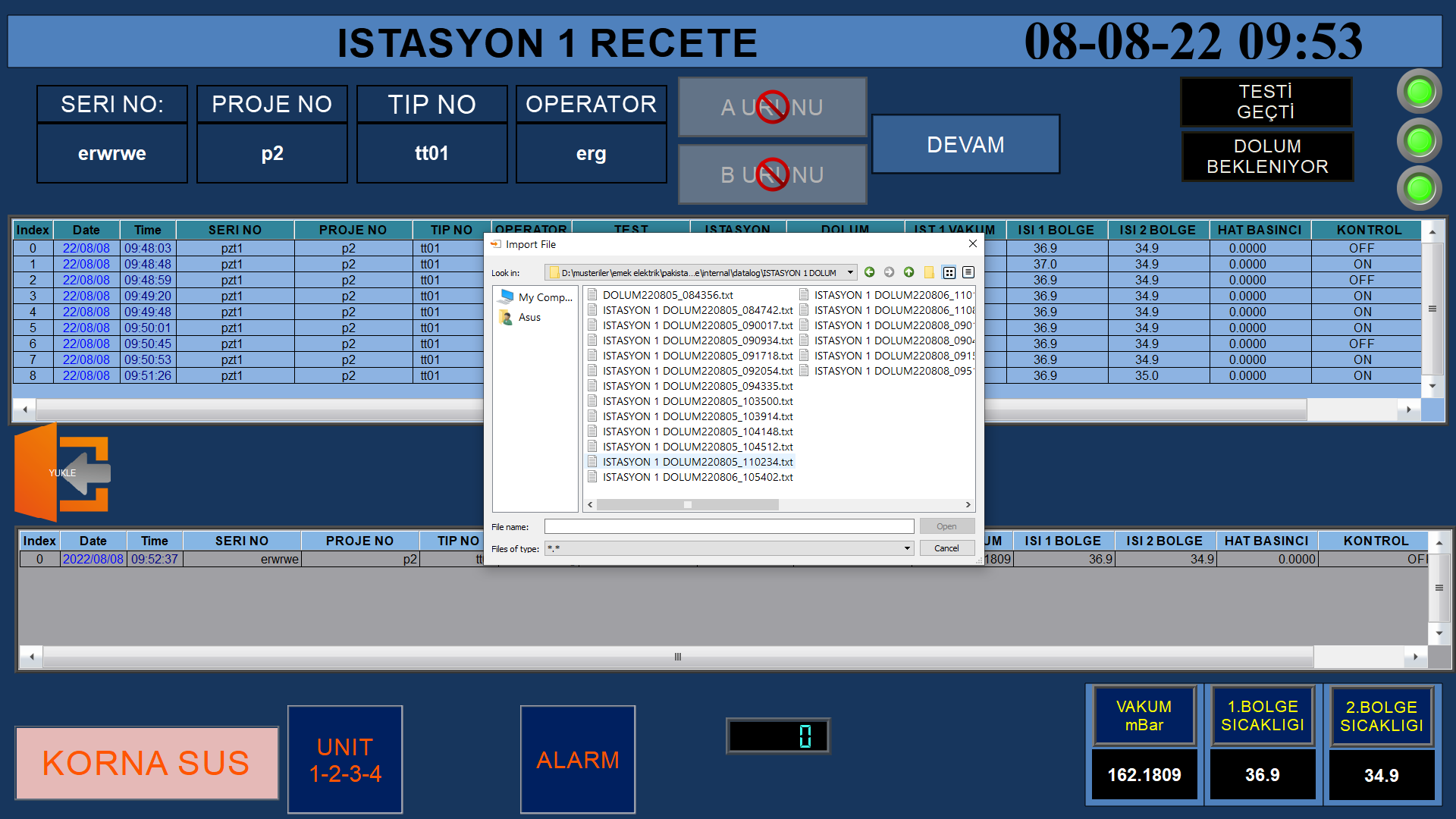Viewport: 1456px width, 819px height.
Task: Expand the Look in path dropdown
Action: [x=850, y=272]
